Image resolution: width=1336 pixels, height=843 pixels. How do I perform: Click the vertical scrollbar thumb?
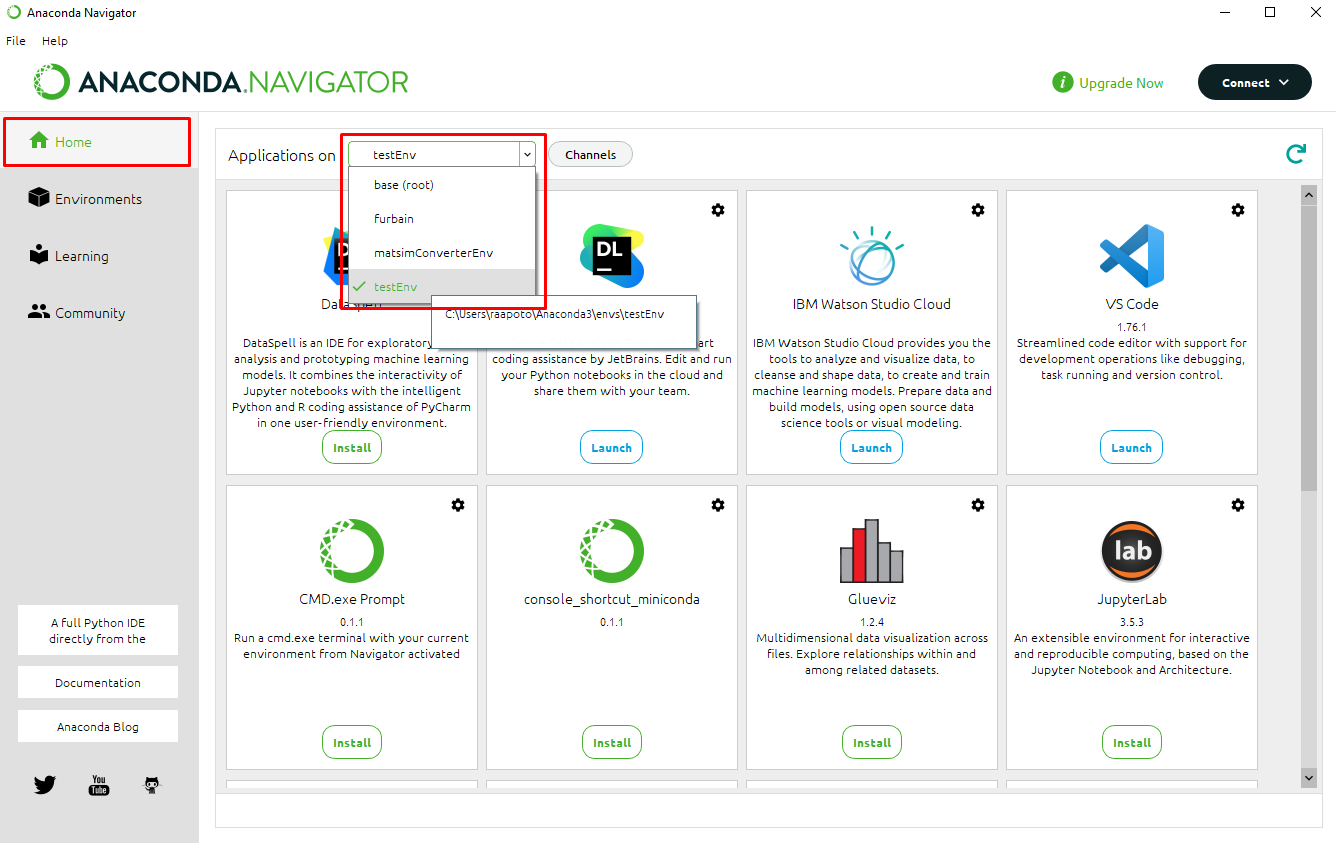(1309, 347)
